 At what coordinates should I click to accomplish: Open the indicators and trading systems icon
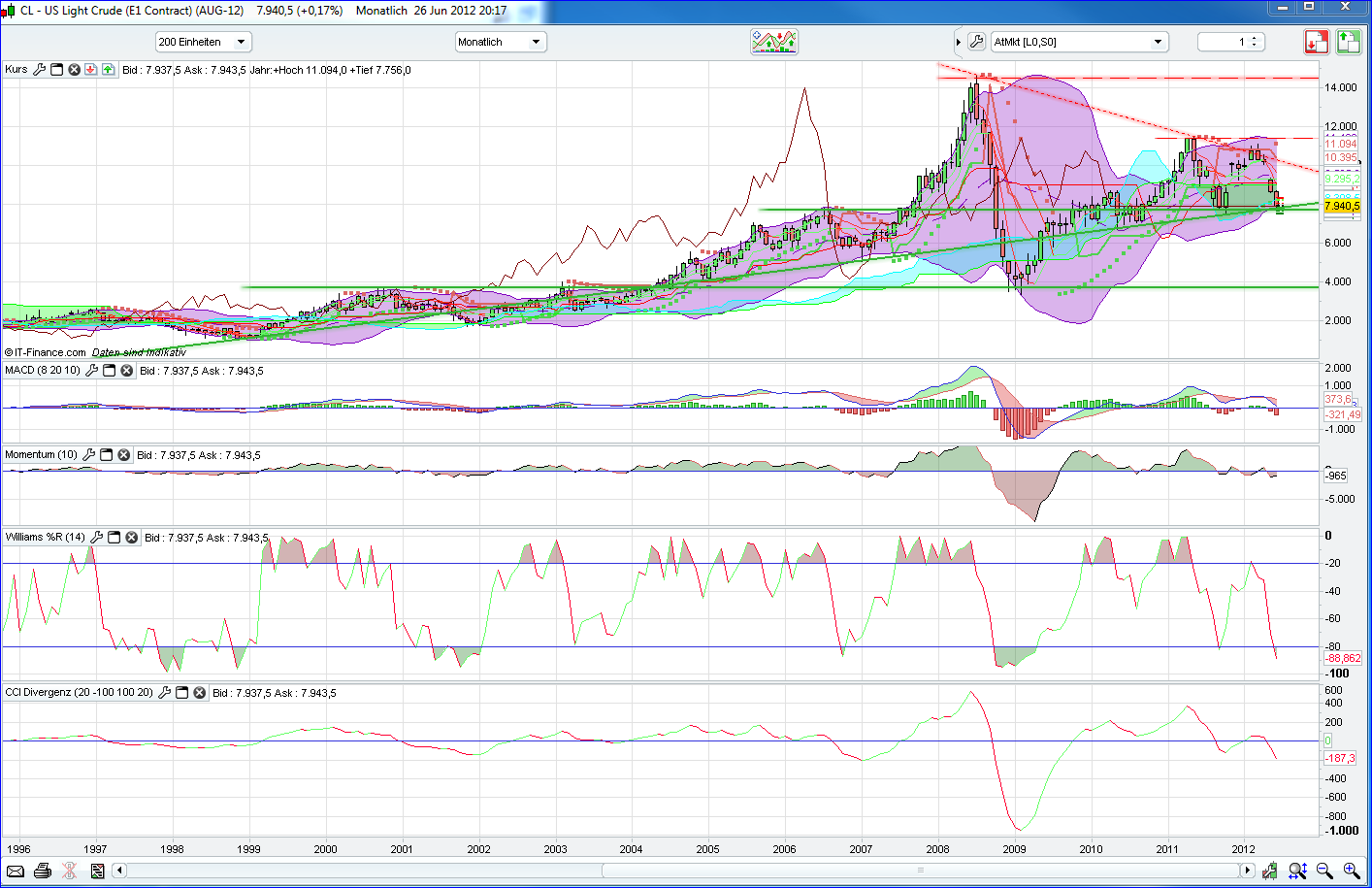click(x=773, y=42)
